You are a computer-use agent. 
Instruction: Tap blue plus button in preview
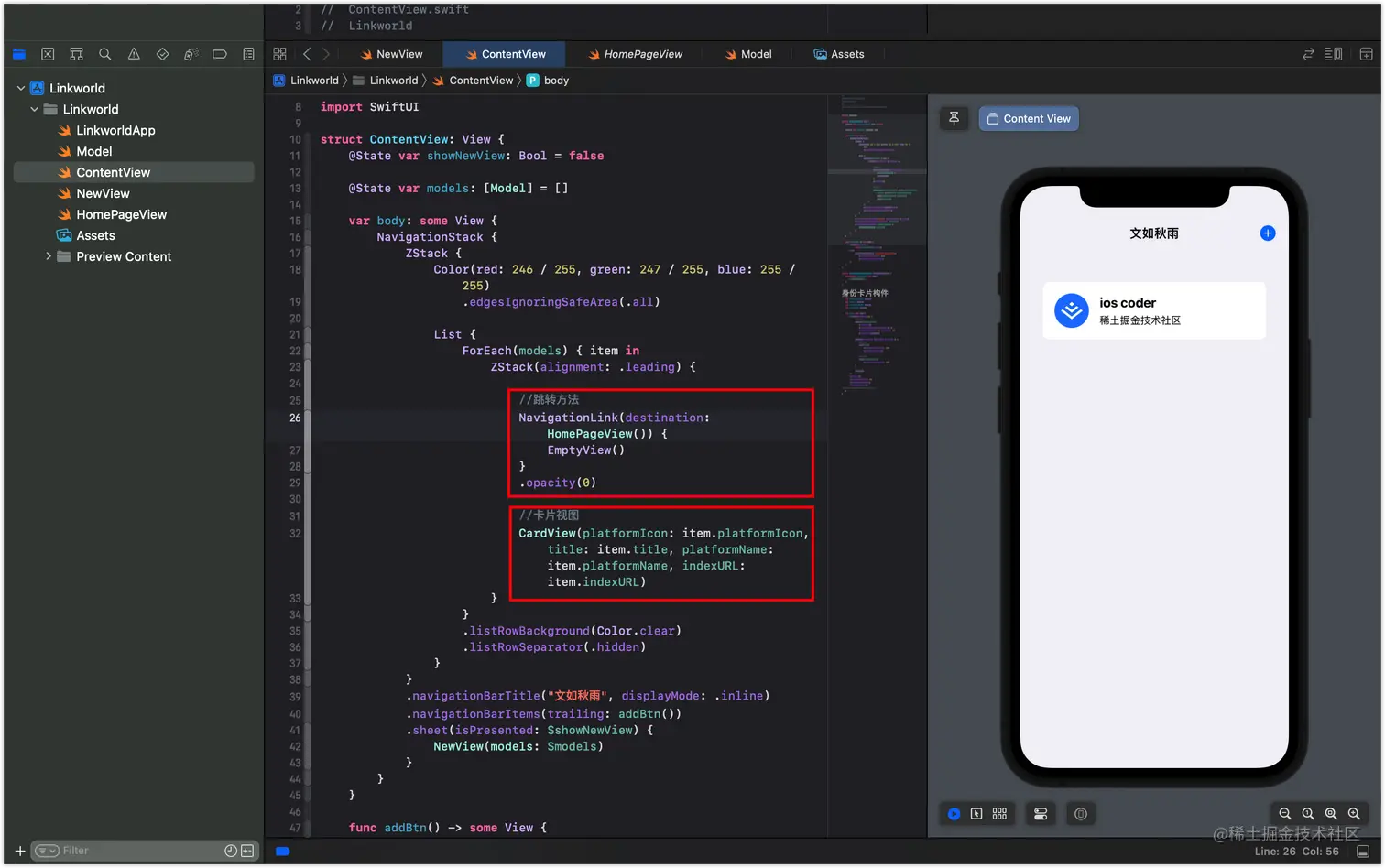(x=1268, y=233)
